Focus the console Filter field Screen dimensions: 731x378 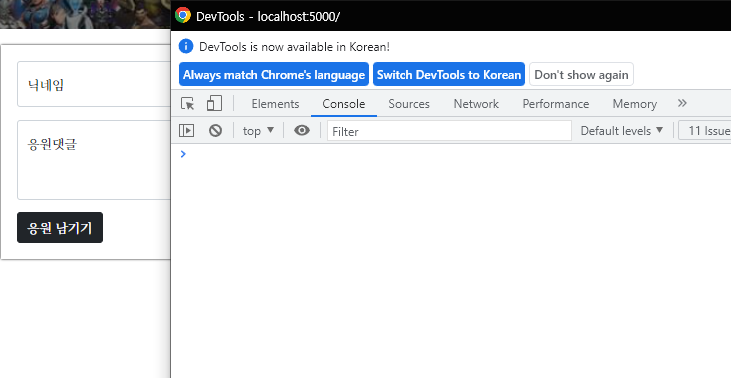[449, 131]
